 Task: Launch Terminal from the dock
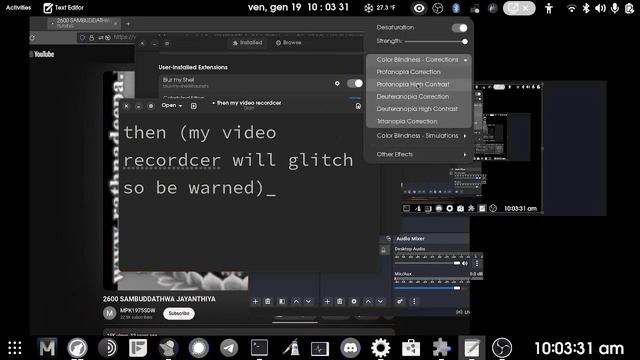coord(259,348)
